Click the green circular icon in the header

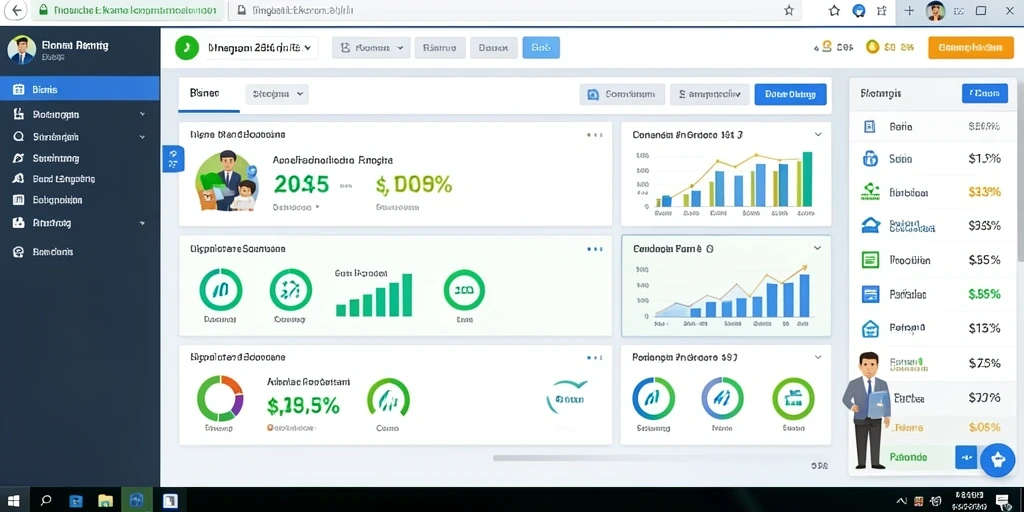tap(186, 48)
